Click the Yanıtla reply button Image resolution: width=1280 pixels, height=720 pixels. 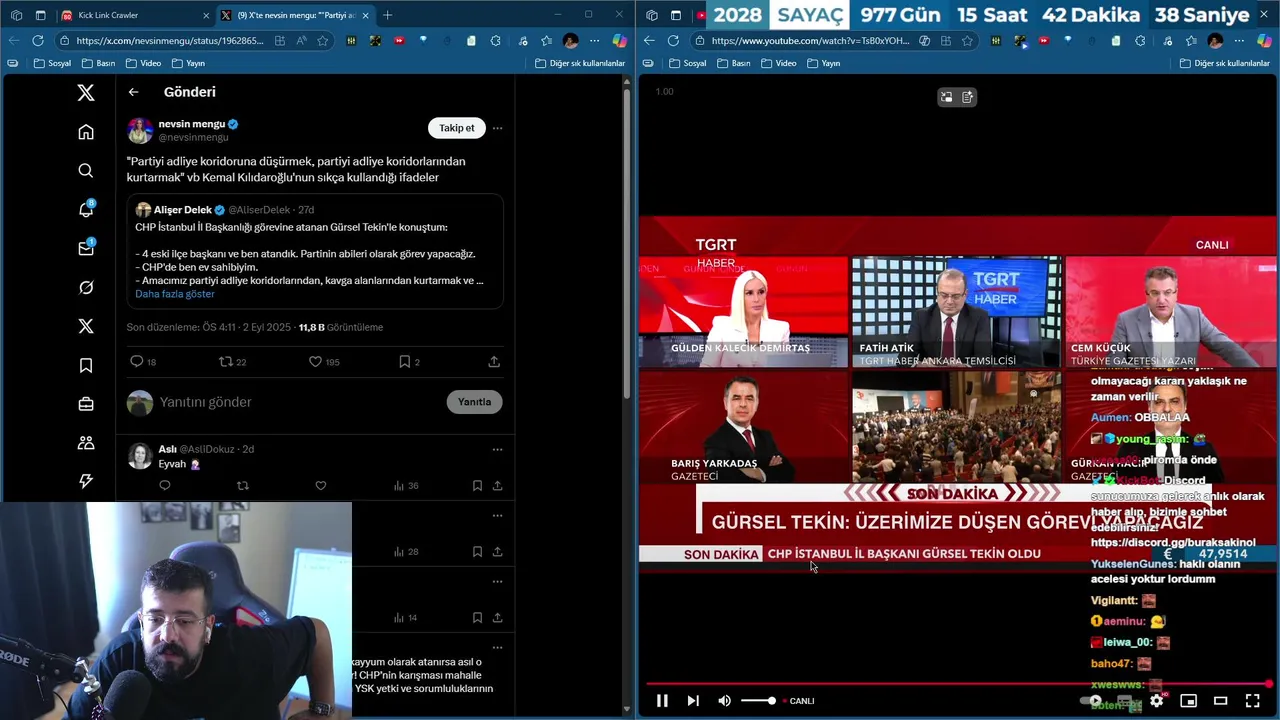click(474, 402)
